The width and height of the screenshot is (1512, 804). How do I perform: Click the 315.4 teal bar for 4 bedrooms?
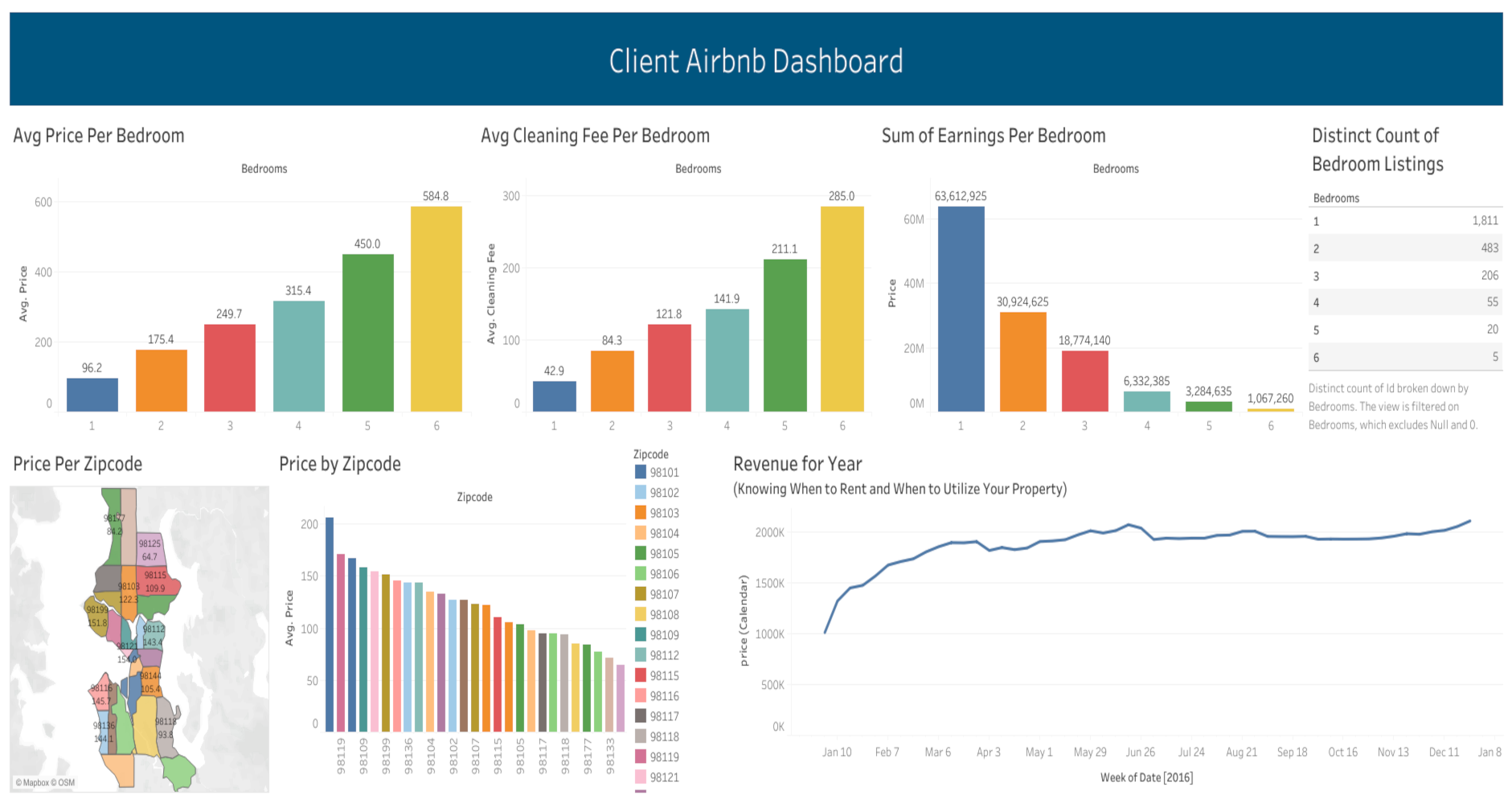pos(299,356)
